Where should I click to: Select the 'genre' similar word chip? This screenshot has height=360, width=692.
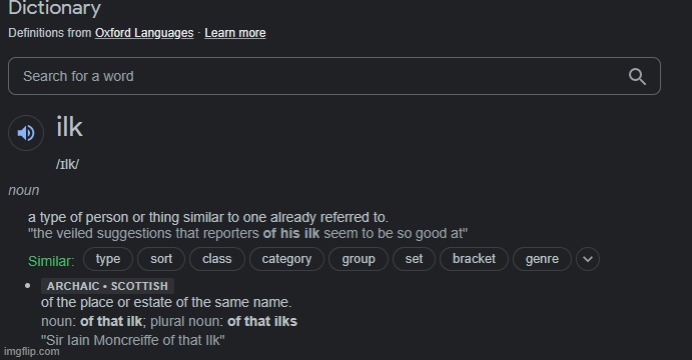point(542,259)
